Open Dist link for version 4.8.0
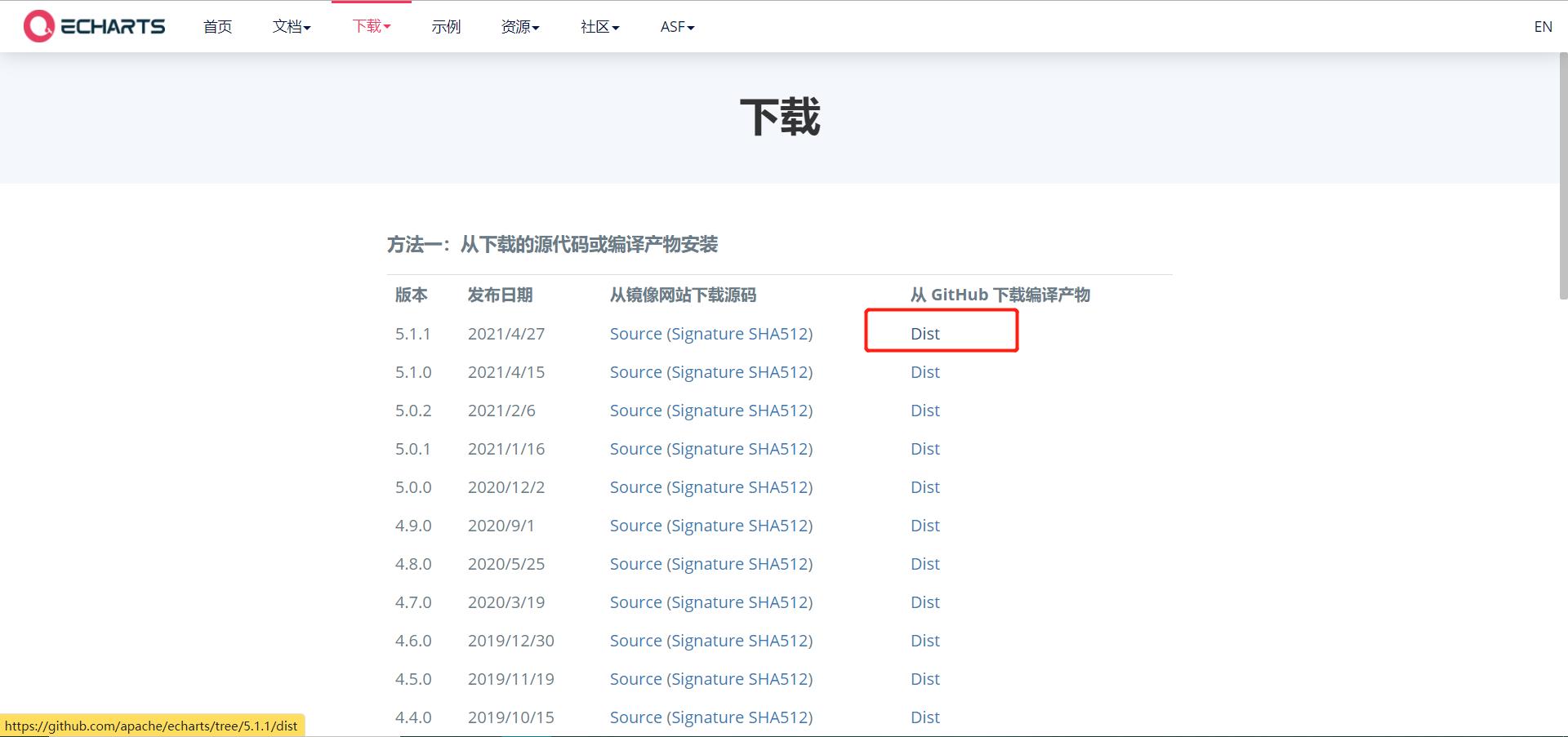This screenshot has width=1568, height=737. point(925,564)
